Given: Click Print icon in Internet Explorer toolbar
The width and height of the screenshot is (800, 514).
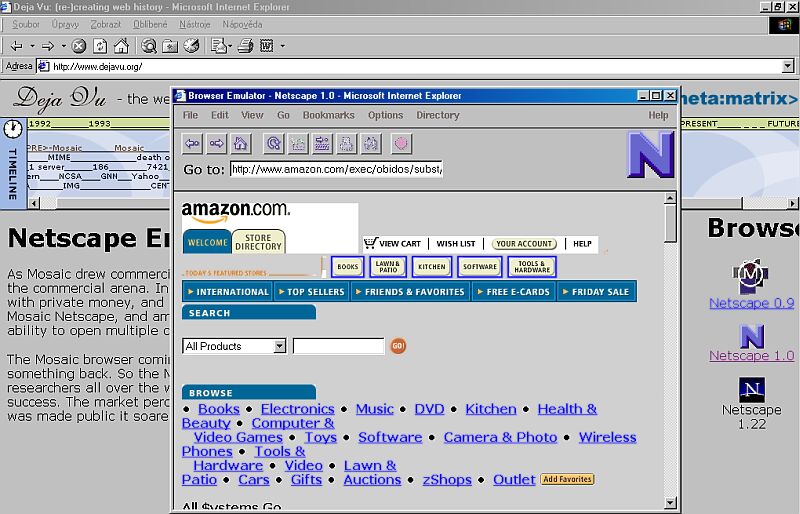Looking at the screenshot, I should coord(245,46).
